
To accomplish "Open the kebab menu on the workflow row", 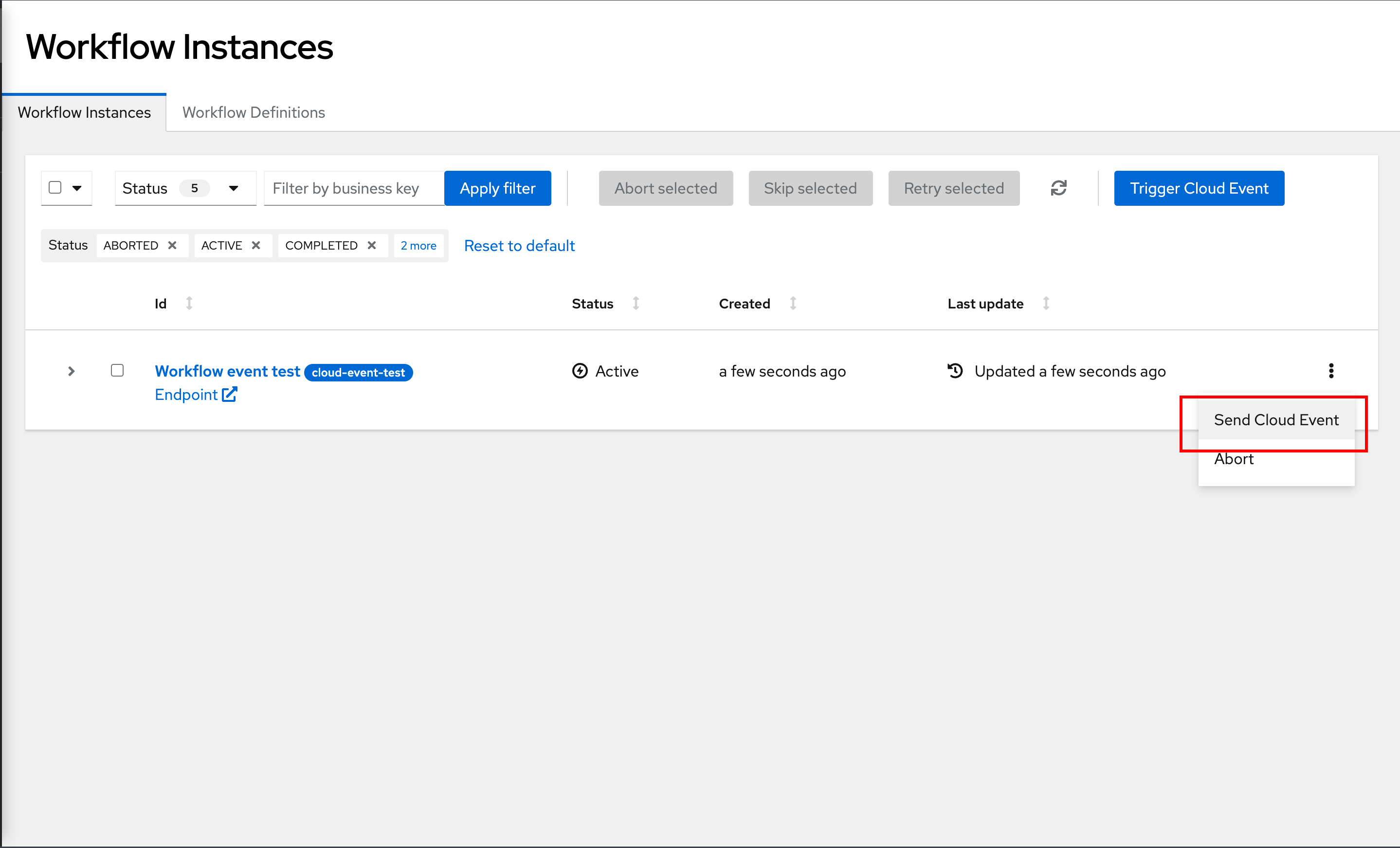I will tap(1331, 371).
